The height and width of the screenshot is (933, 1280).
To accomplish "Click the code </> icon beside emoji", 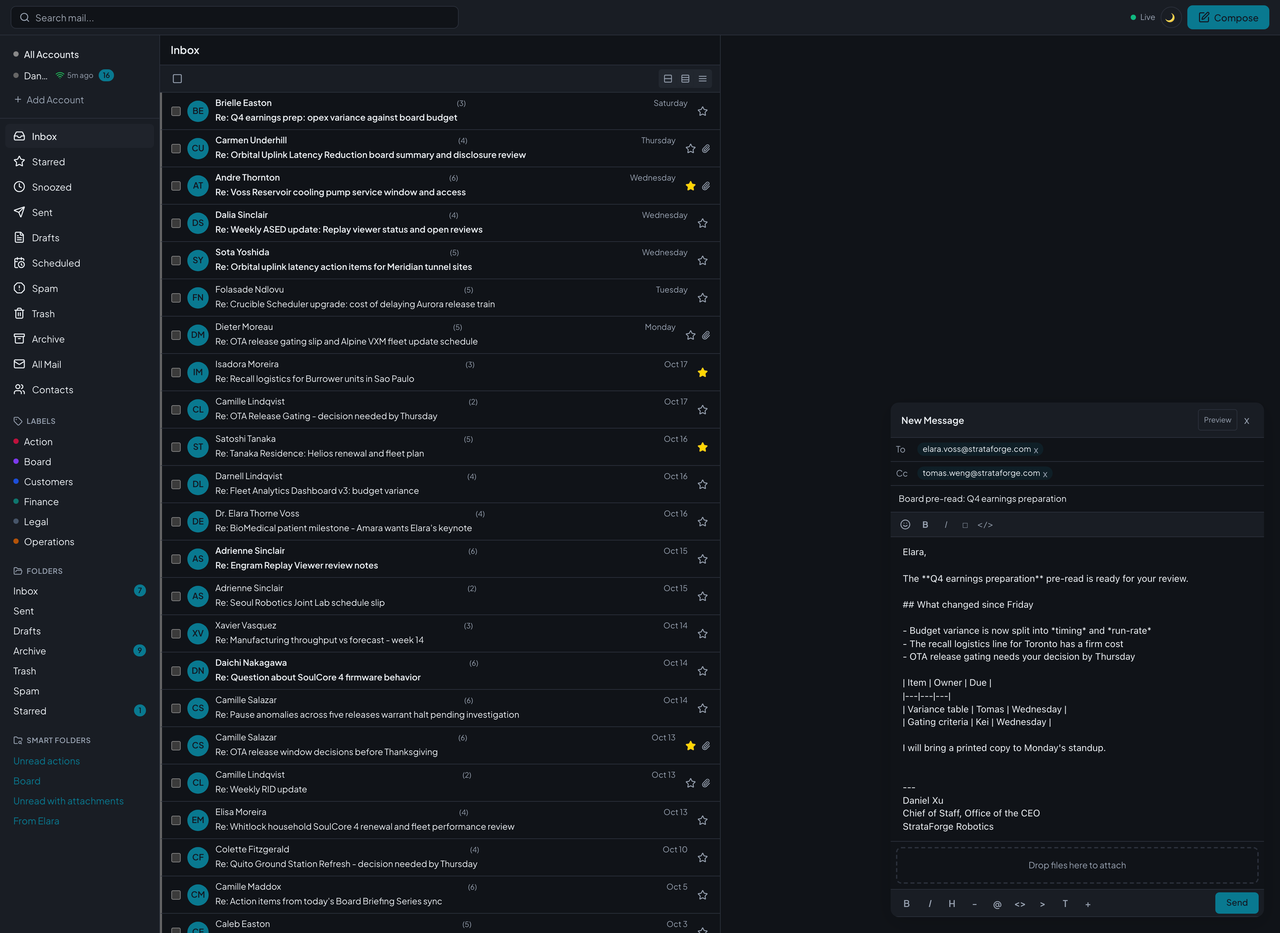I will coord(985,525).
